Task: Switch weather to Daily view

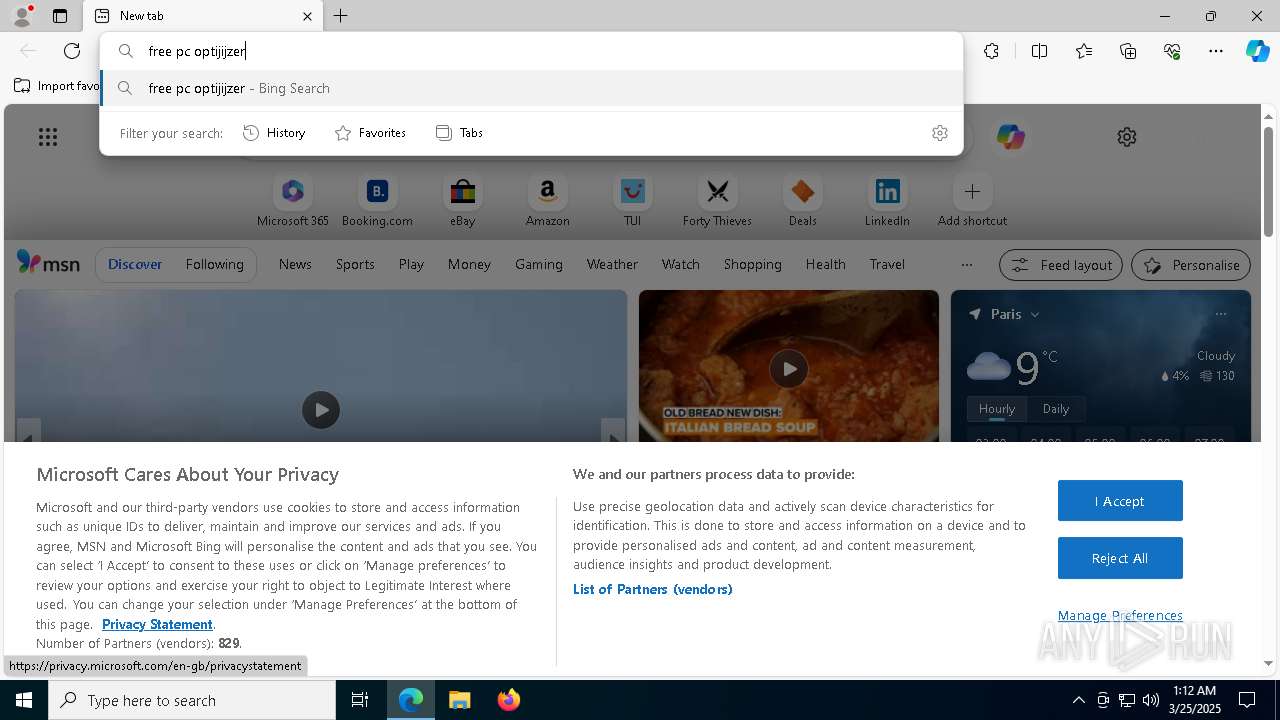Action: click(1056, 409)
